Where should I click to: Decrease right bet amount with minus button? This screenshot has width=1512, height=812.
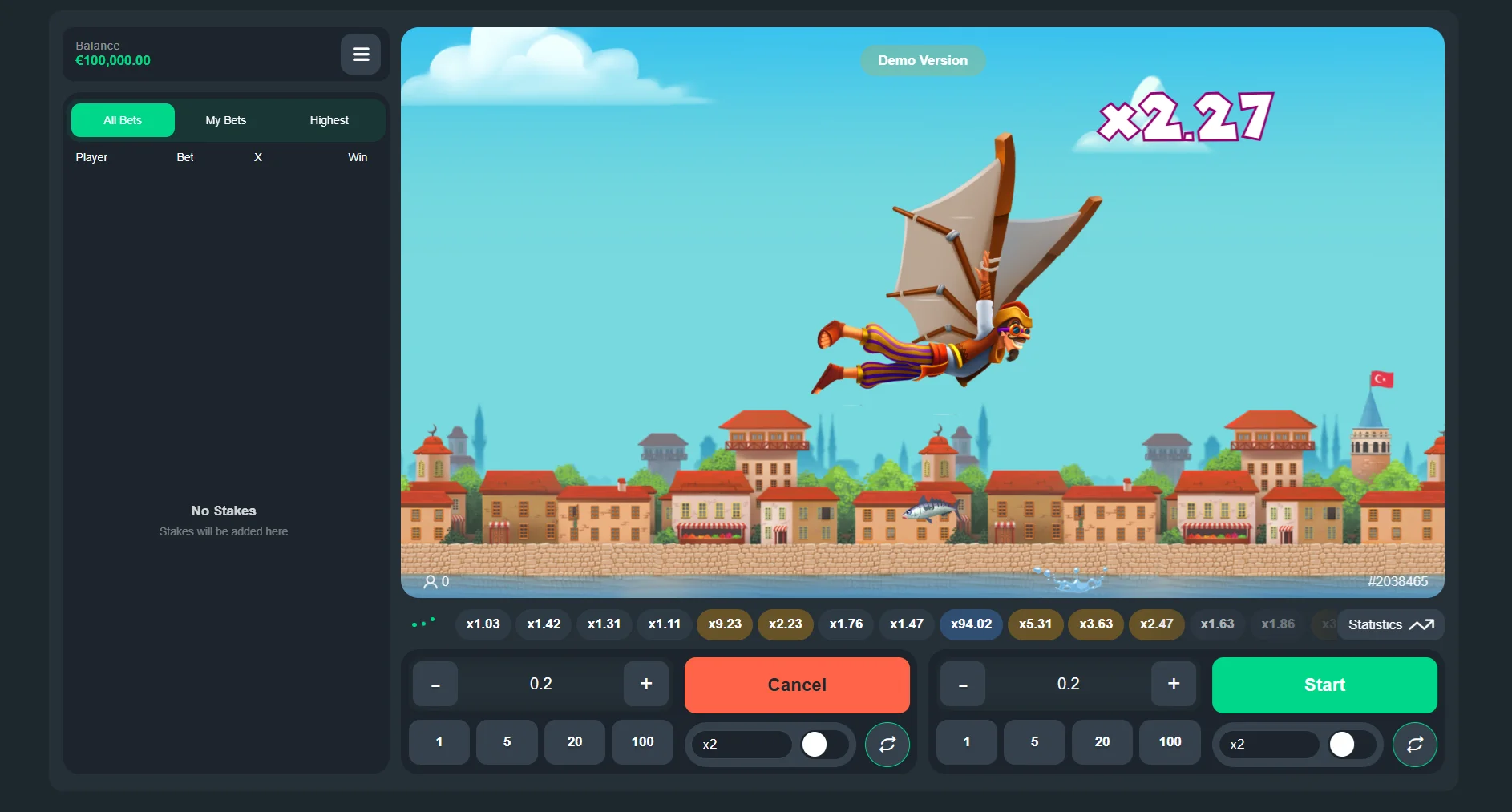click(x=963, y=684)
